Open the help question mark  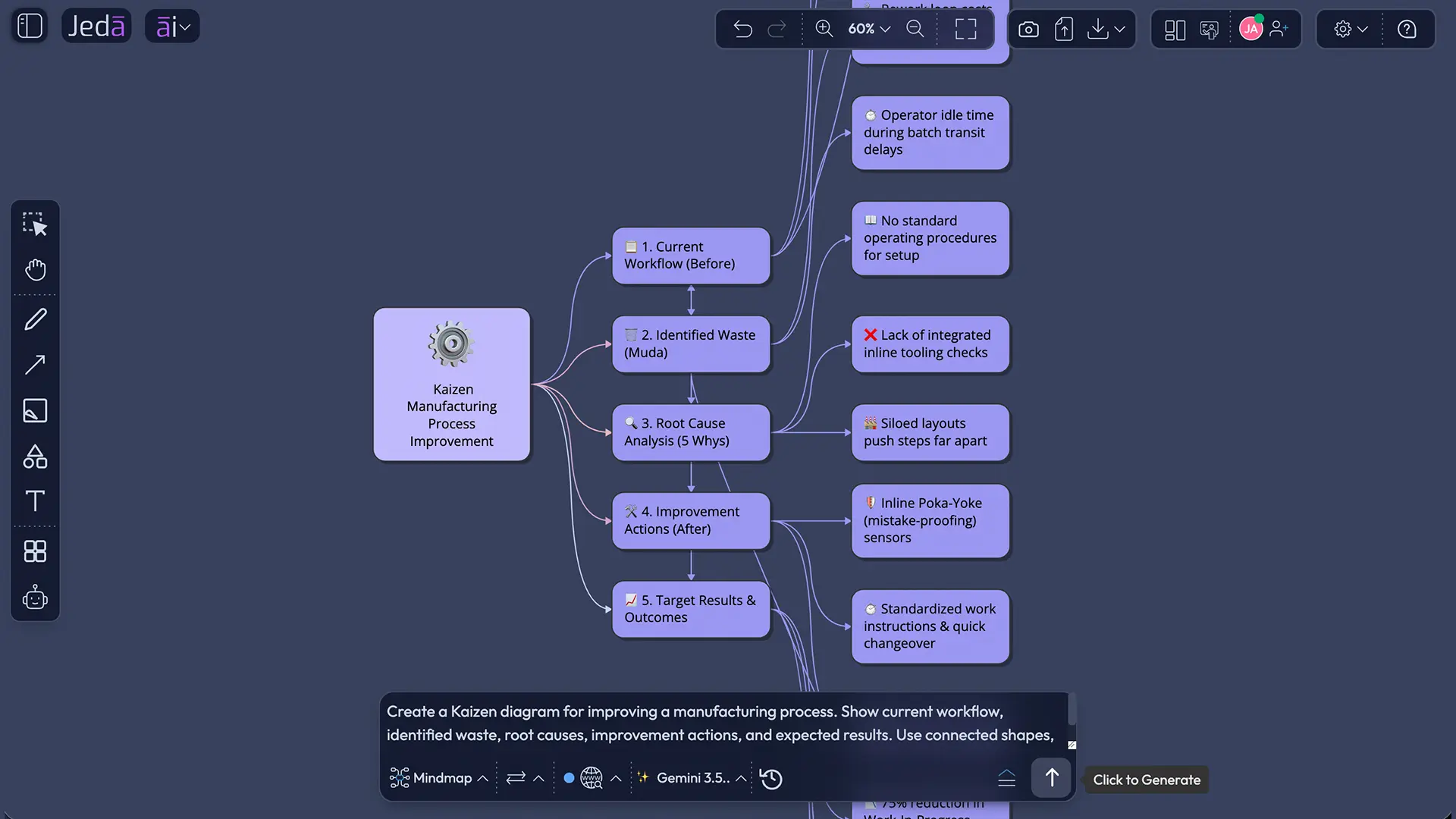(x=1407, y=30)
